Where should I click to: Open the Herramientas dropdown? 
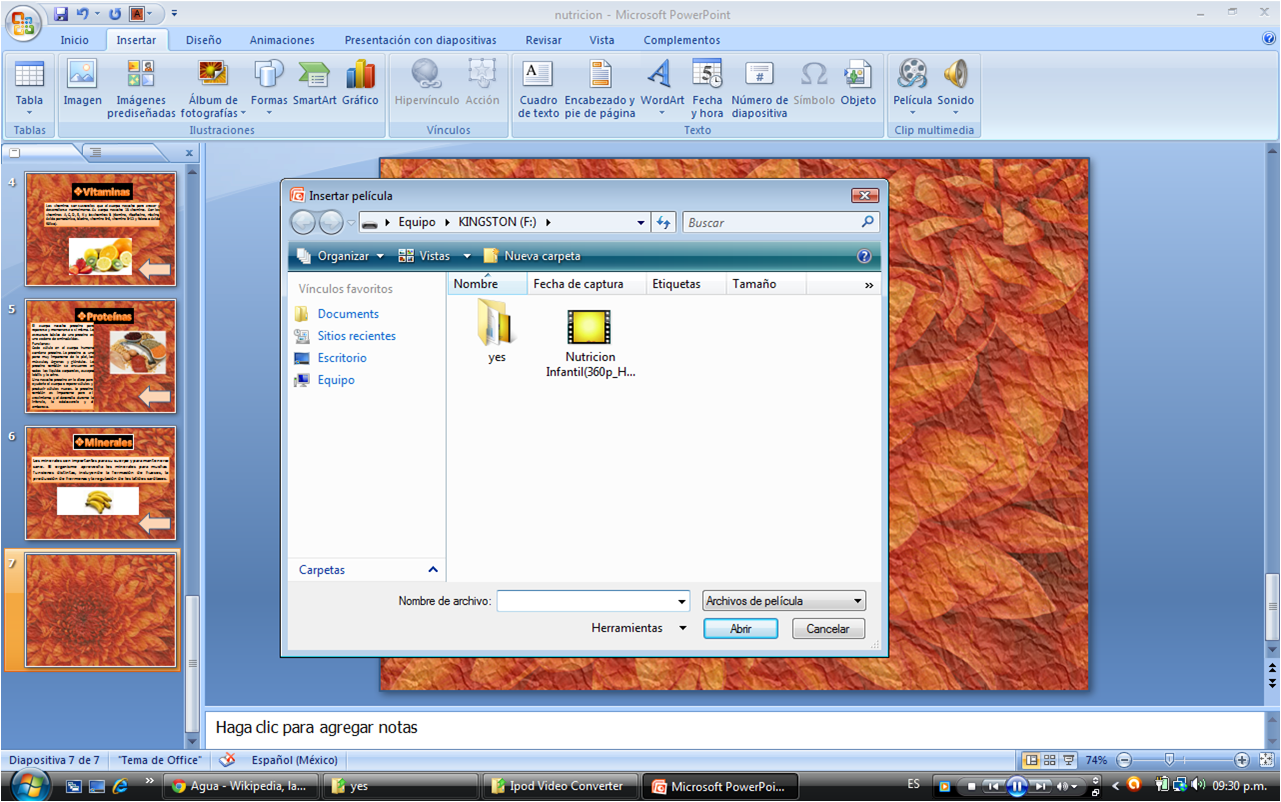(x=640, y=628)
